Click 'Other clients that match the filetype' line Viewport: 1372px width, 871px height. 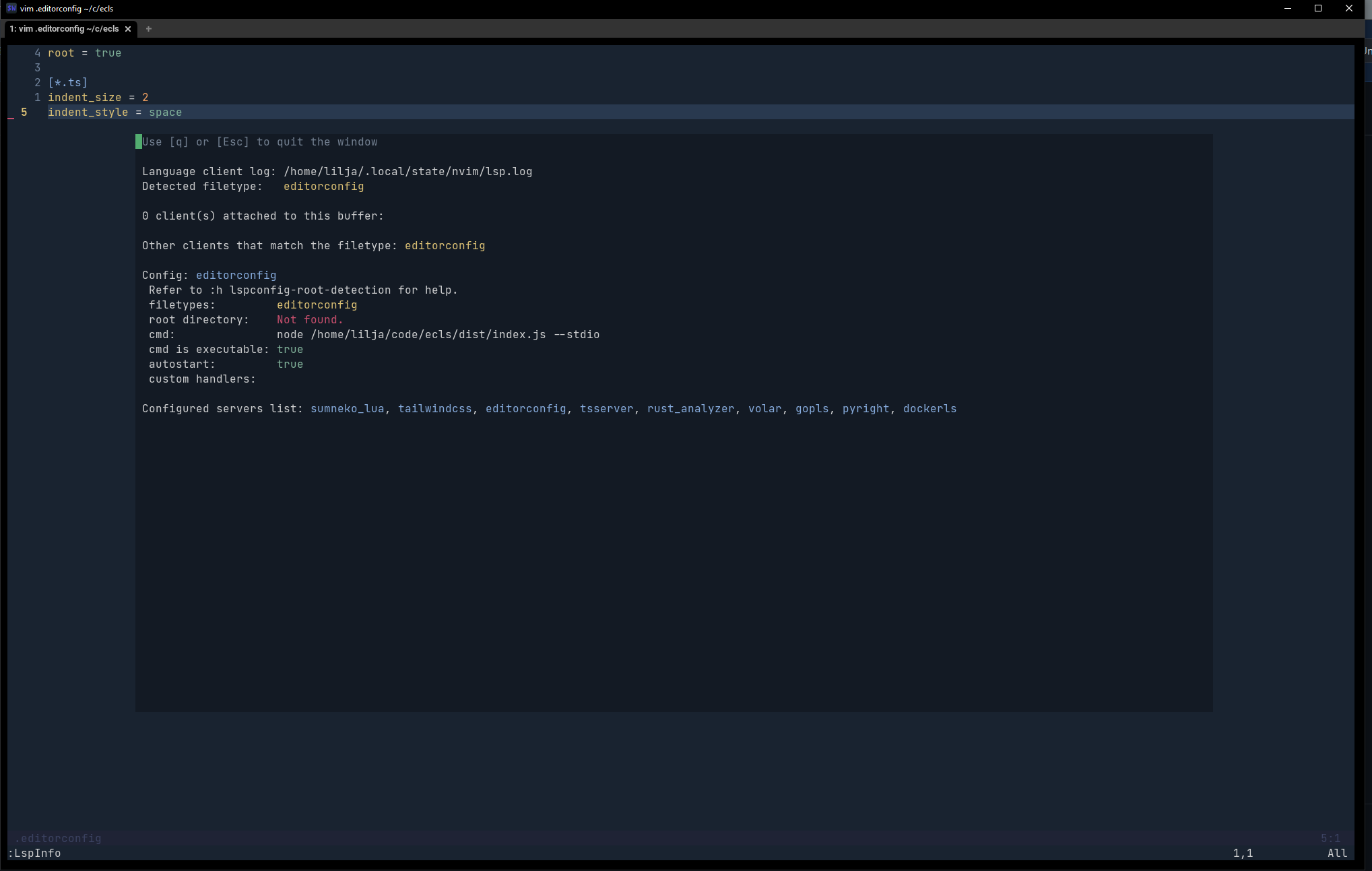click(314, 246)
